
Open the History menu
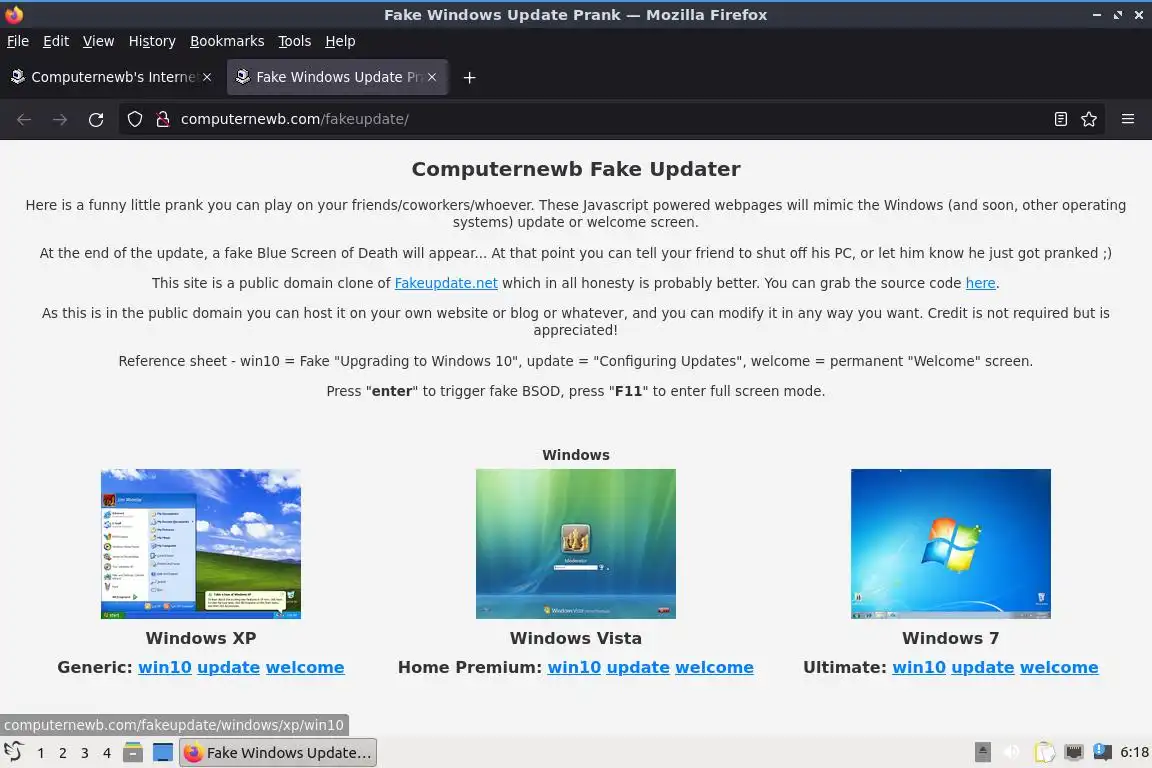coord(152,41)
